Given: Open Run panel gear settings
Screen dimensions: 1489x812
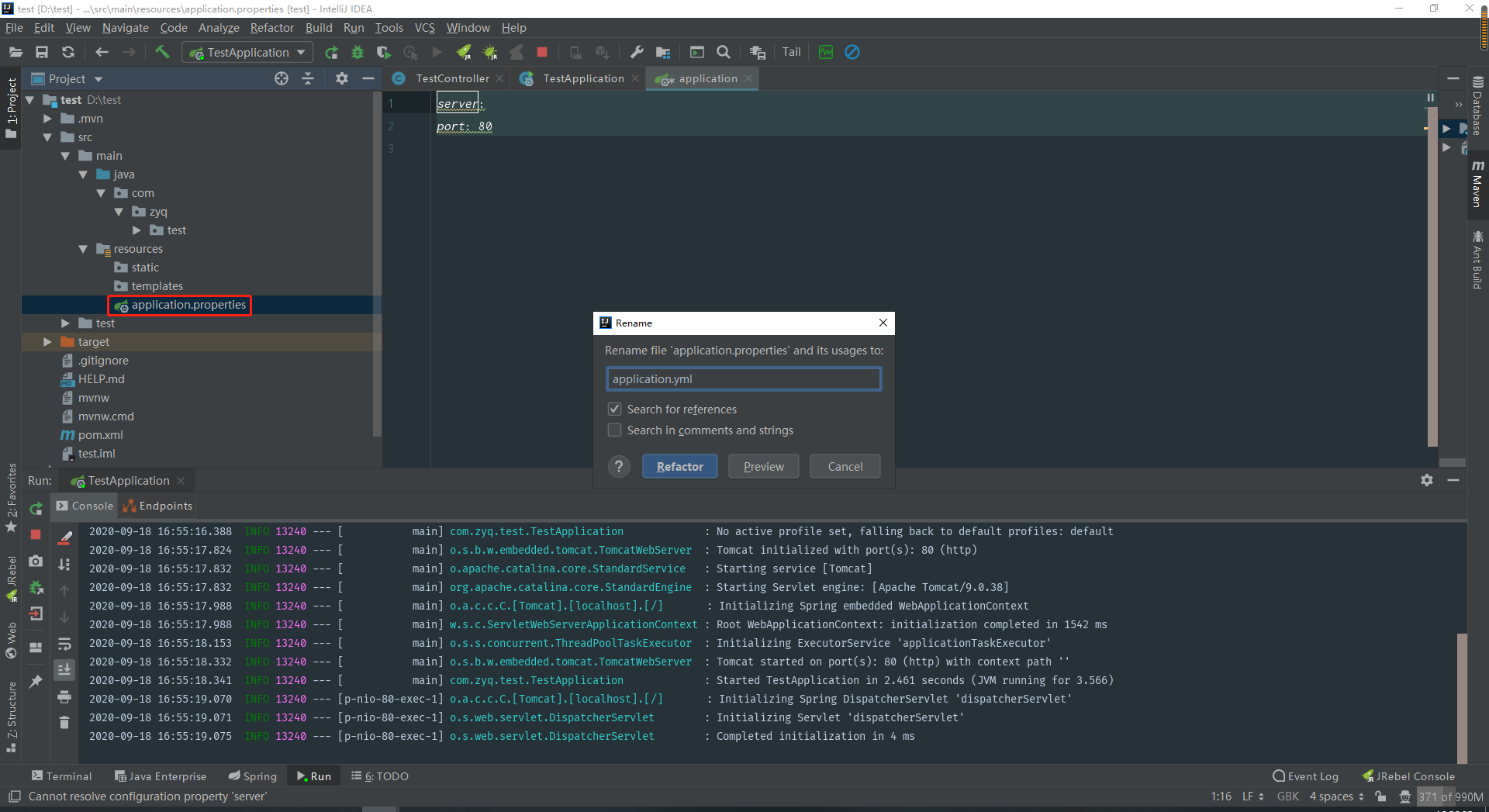Looking at the screenshot, I should pyautogui.click(x=1427, y=480).
